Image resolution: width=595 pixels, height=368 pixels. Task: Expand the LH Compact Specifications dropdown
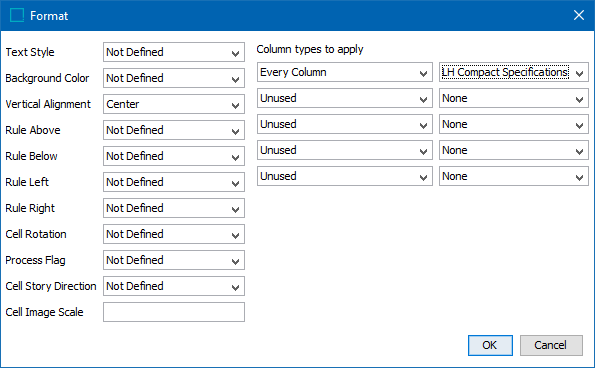pyautogui.click(x=514, y=72)
